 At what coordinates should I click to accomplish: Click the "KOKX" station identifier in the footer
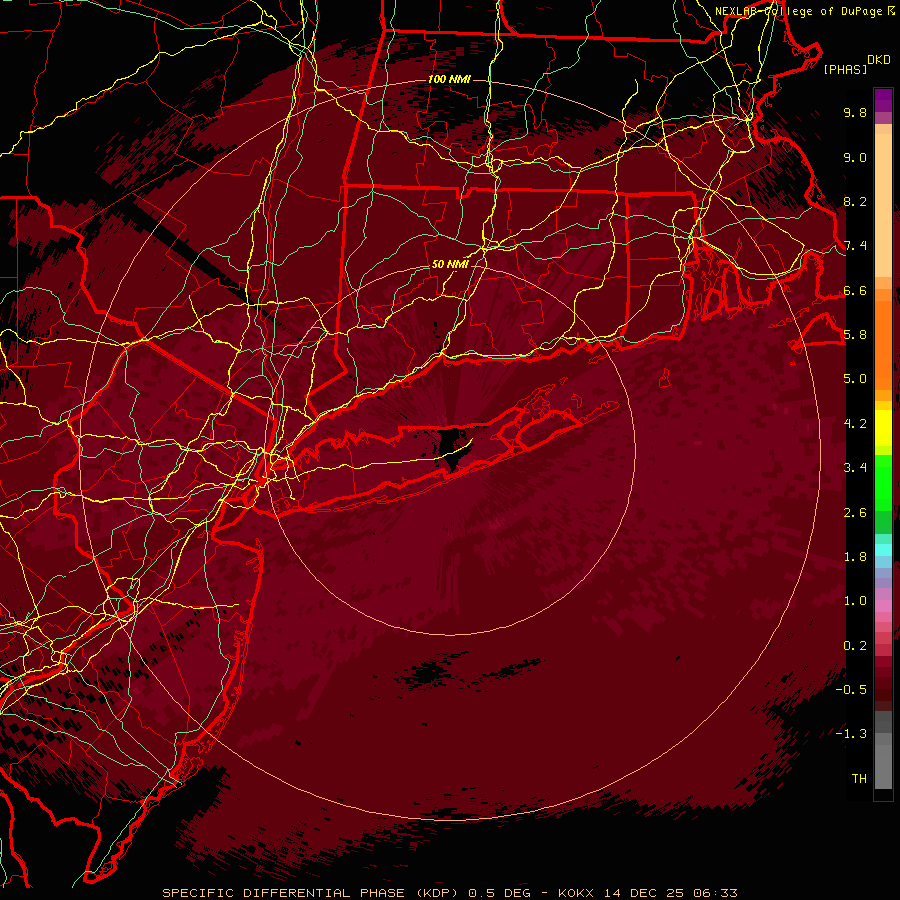[577, 893]
